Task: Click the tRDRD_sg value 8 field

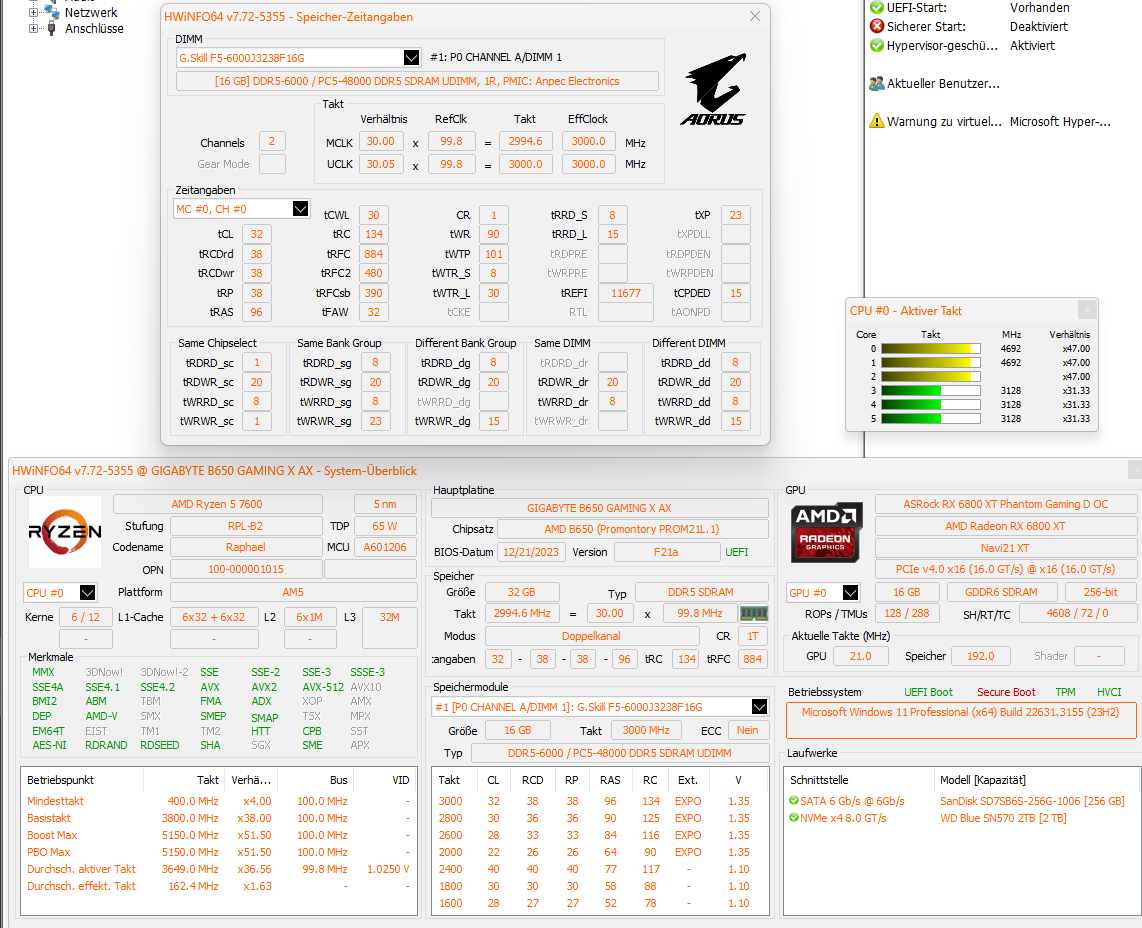Action: (375, 363)
